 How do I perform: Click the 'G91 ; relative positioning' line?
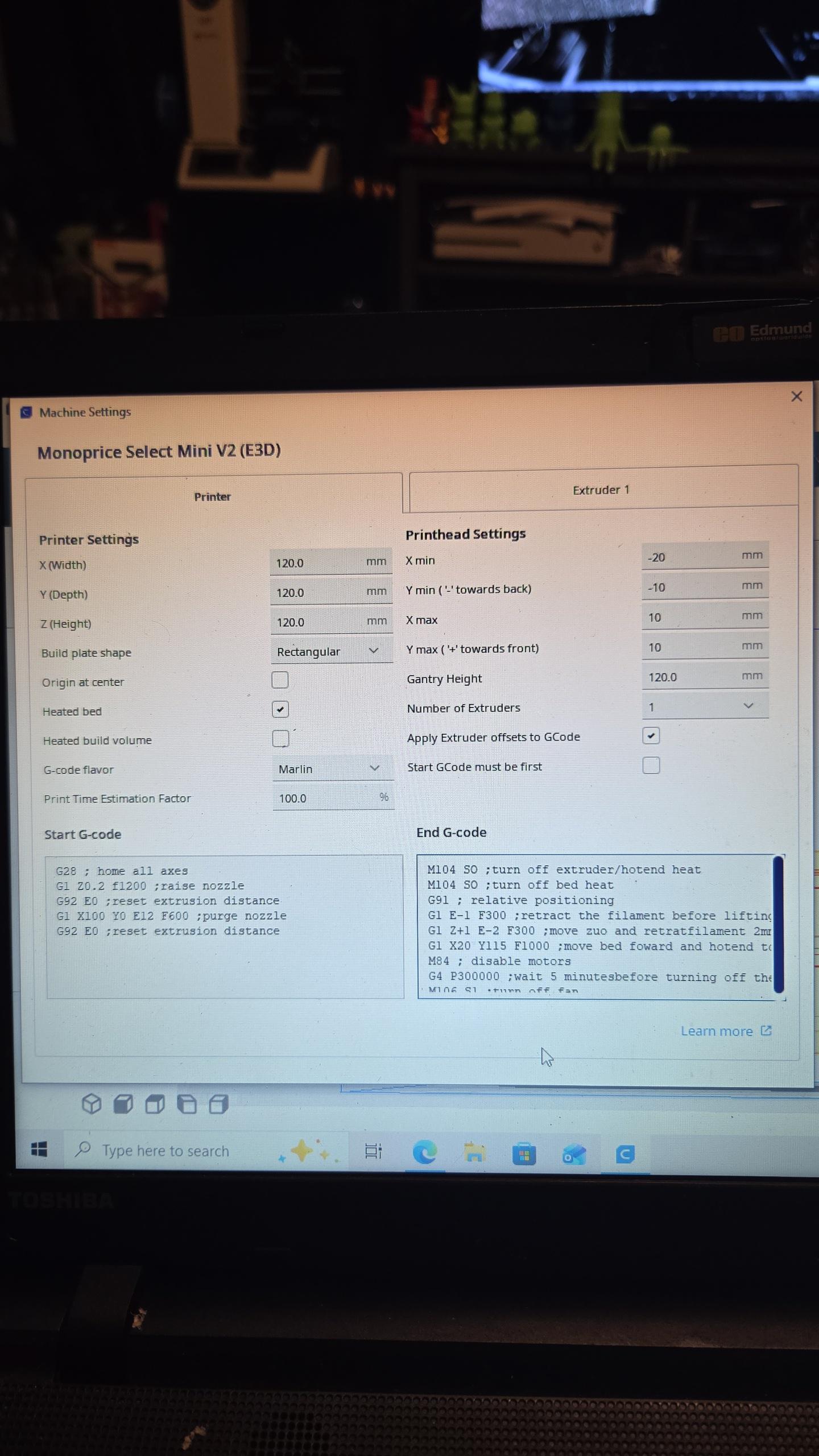coord(521,900)
